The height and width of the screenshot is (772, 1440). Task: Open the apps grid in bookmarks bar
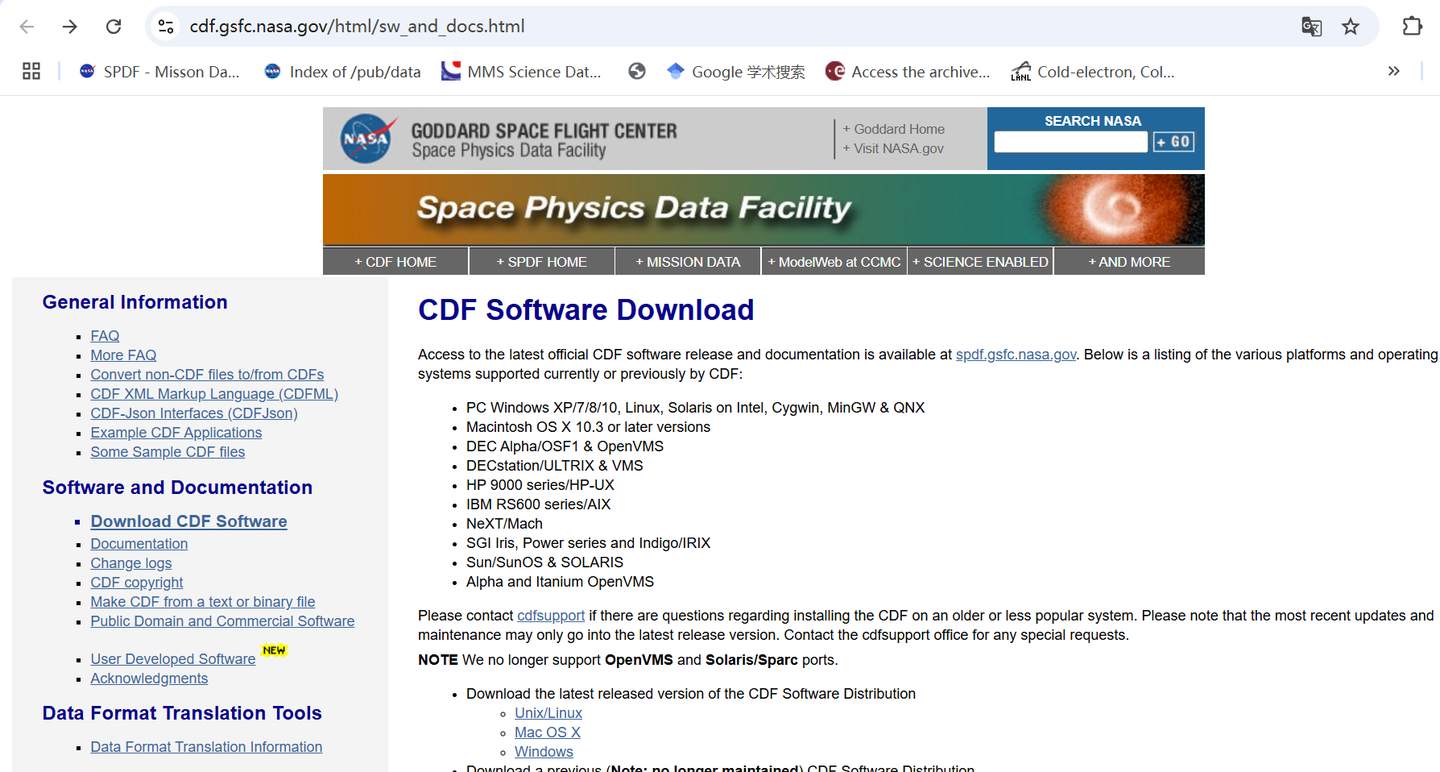click(x=31, y=71)
